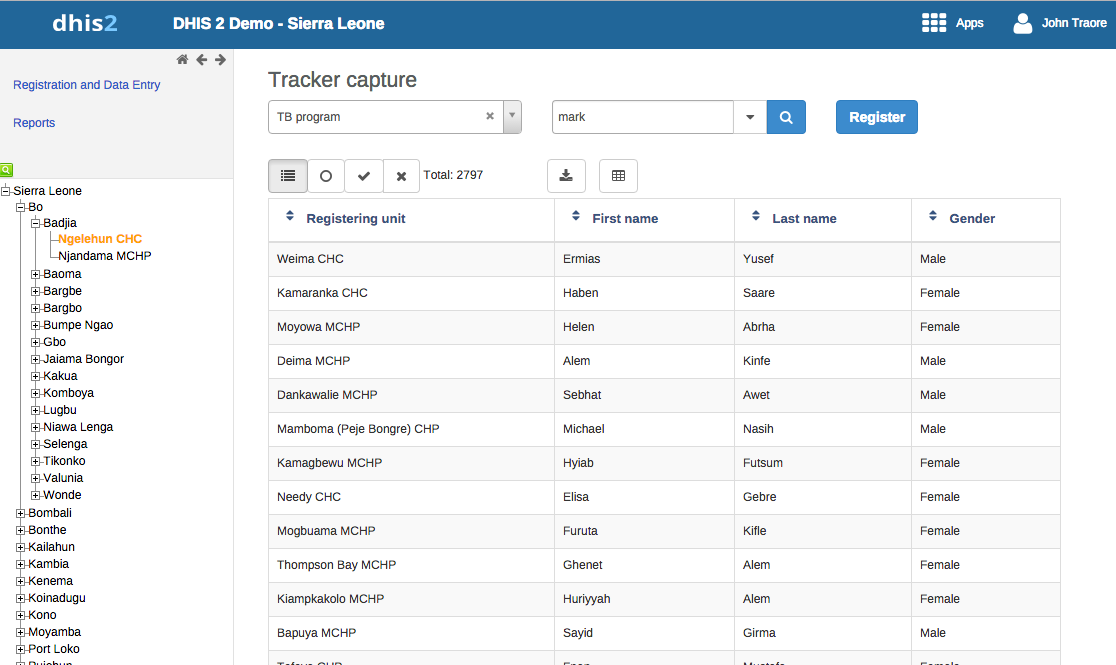This screenshot has width=1116, height=665.
Task: Click the blue magnifier search button
Action: (x=786, y=117)
